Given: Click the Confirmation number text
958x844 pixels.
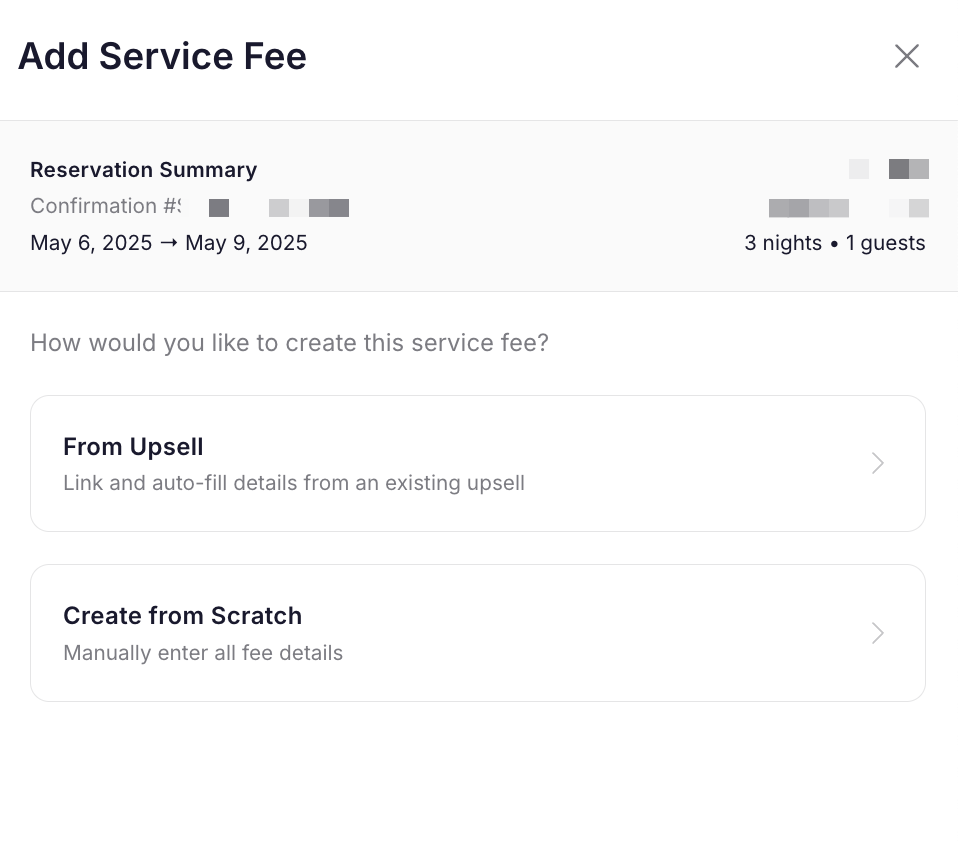Looking at the screenshot, I should 105,207.
